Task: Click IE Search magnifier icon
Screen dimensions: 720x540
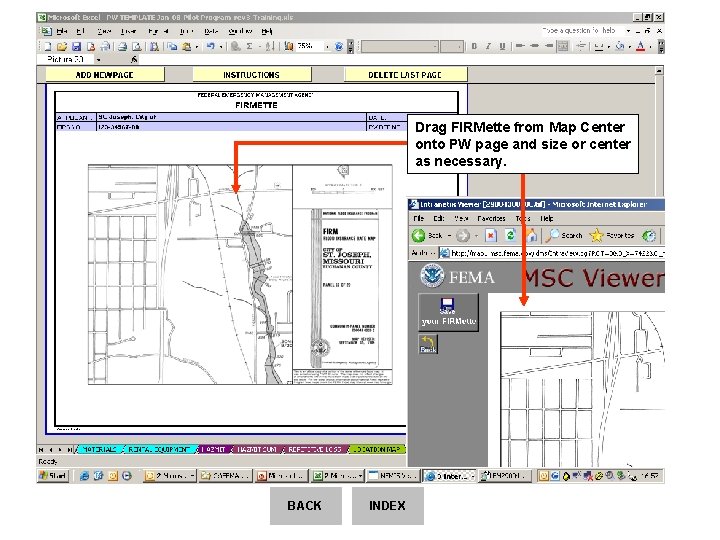Action: tap(552, 236)
